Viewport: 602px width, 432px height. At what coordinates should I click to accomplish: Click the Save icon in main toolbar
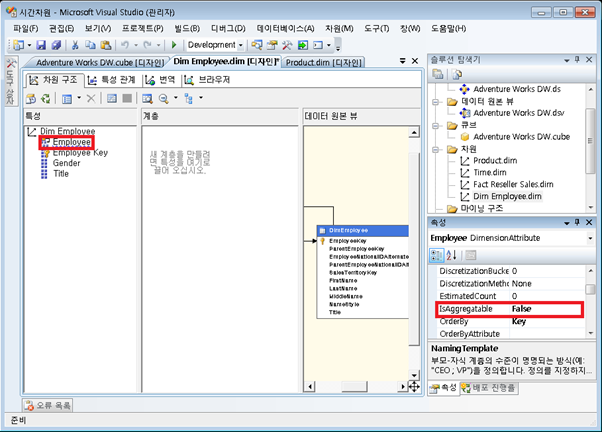point(41,45)
